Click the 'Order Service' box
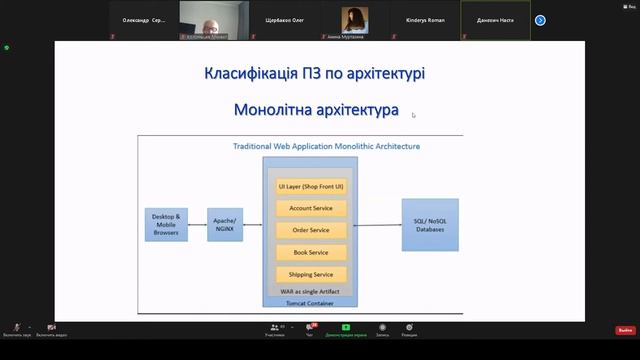Image resolution: width=640 pixels, height=360 pixels. pyautogui.click(x=311, y=230)
